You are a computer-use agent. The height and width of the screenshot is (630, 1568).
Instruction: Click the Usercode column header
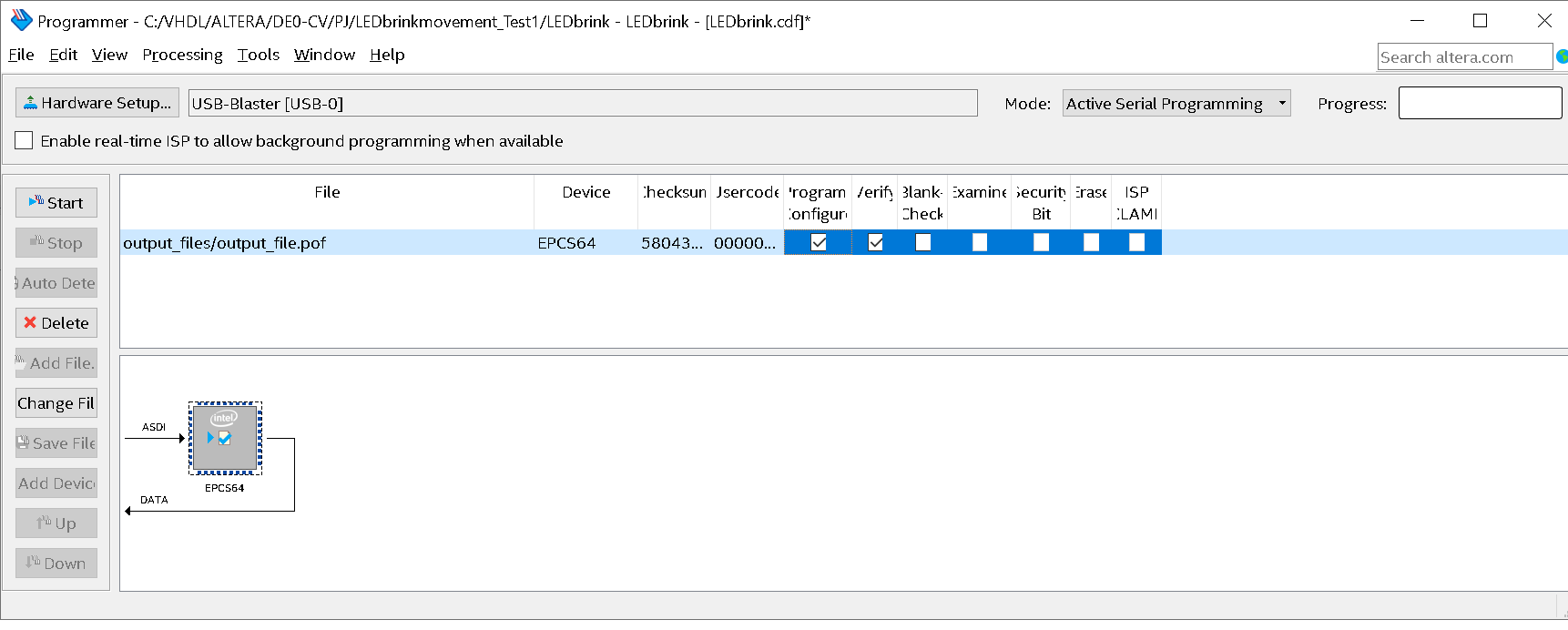coord(747,202)
